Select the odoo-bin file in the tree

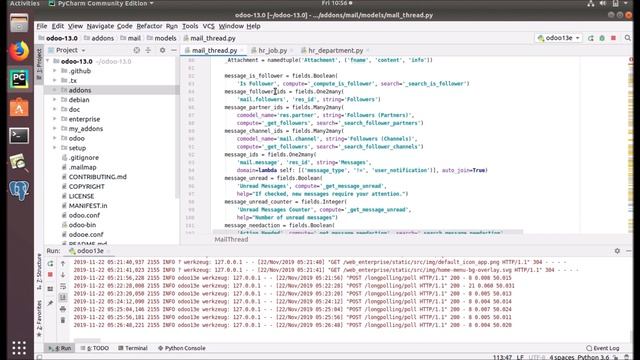tap(82, 225)
